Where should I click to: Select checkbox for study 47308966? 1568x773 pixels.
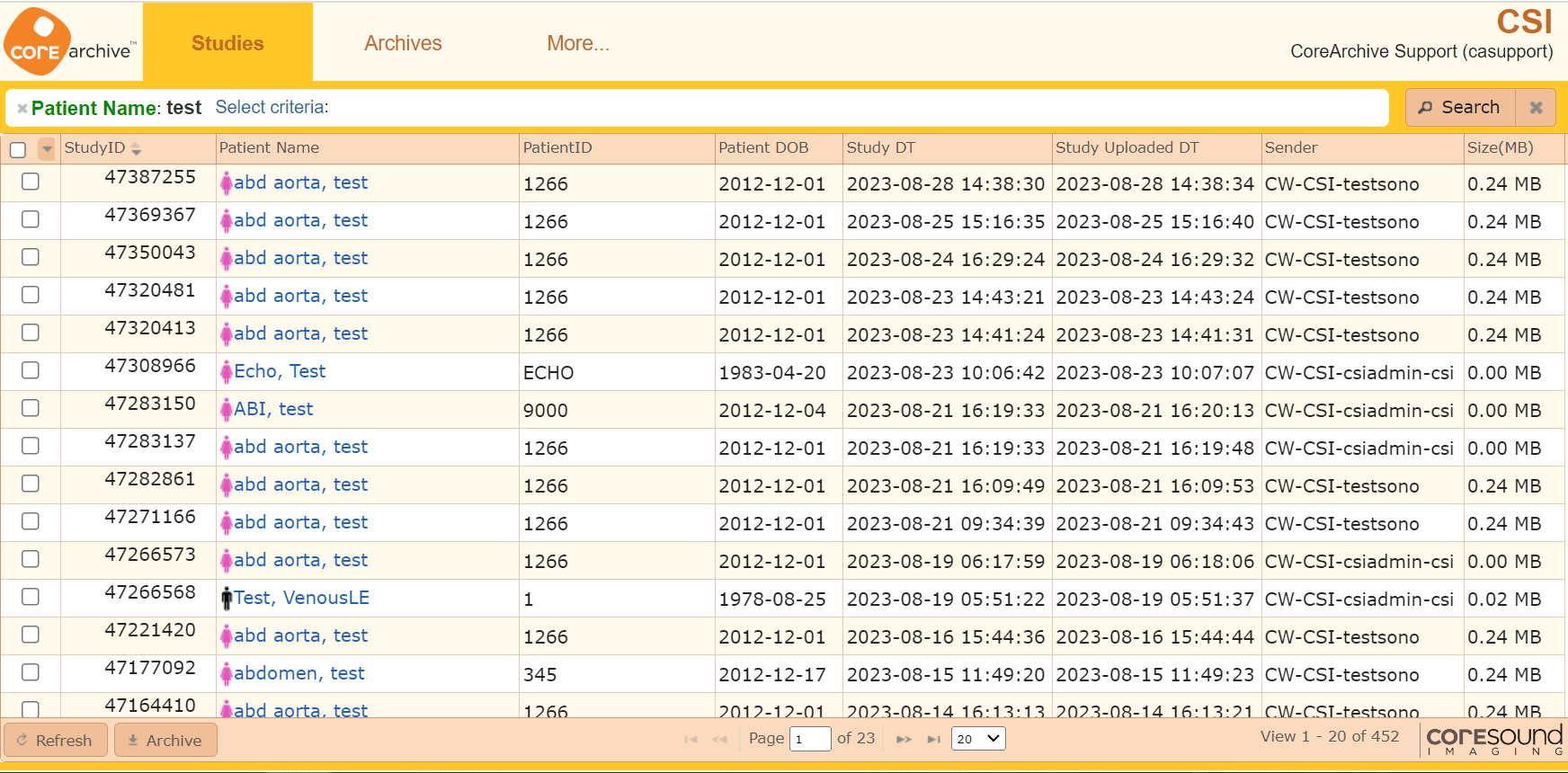(x=31, y=370)
